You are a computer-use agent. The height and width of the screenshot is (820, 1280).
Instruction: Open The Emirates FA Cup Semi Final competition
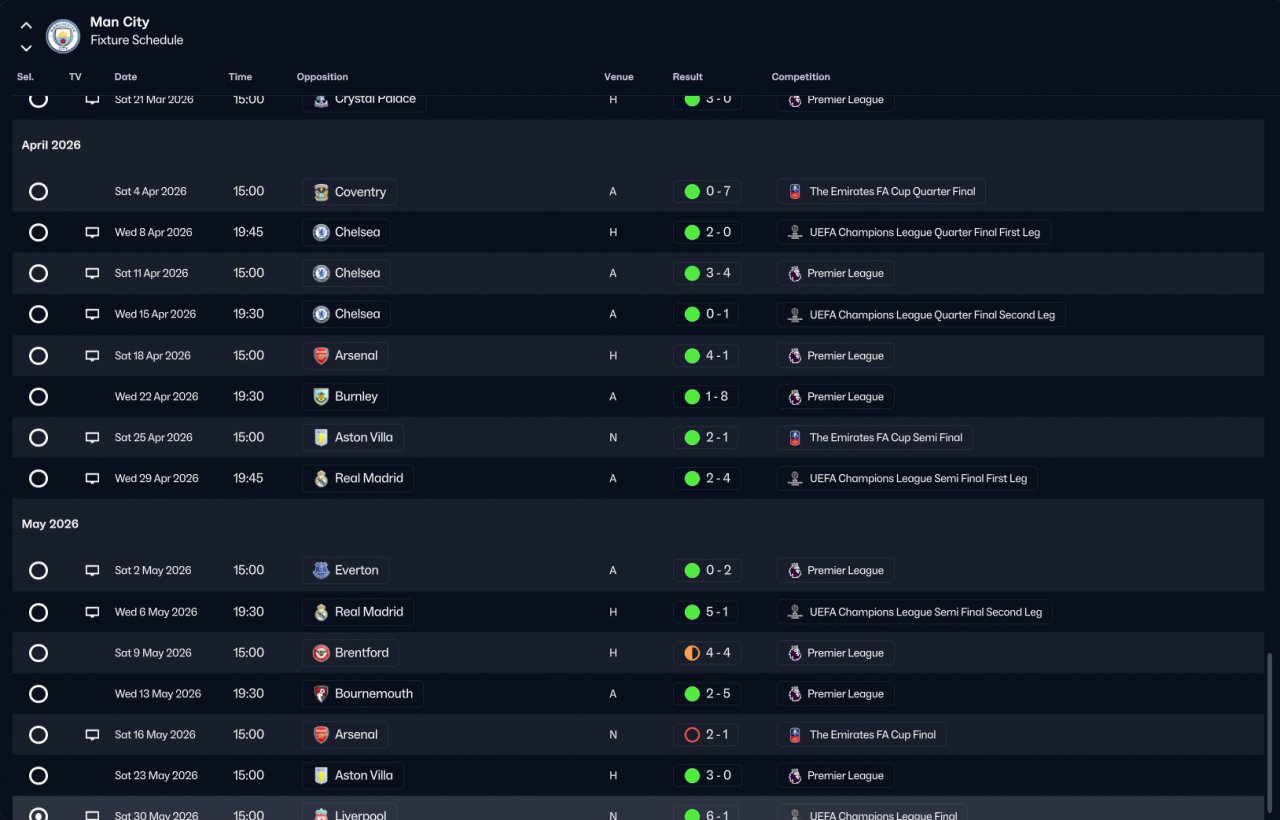(x=874, y=437)
